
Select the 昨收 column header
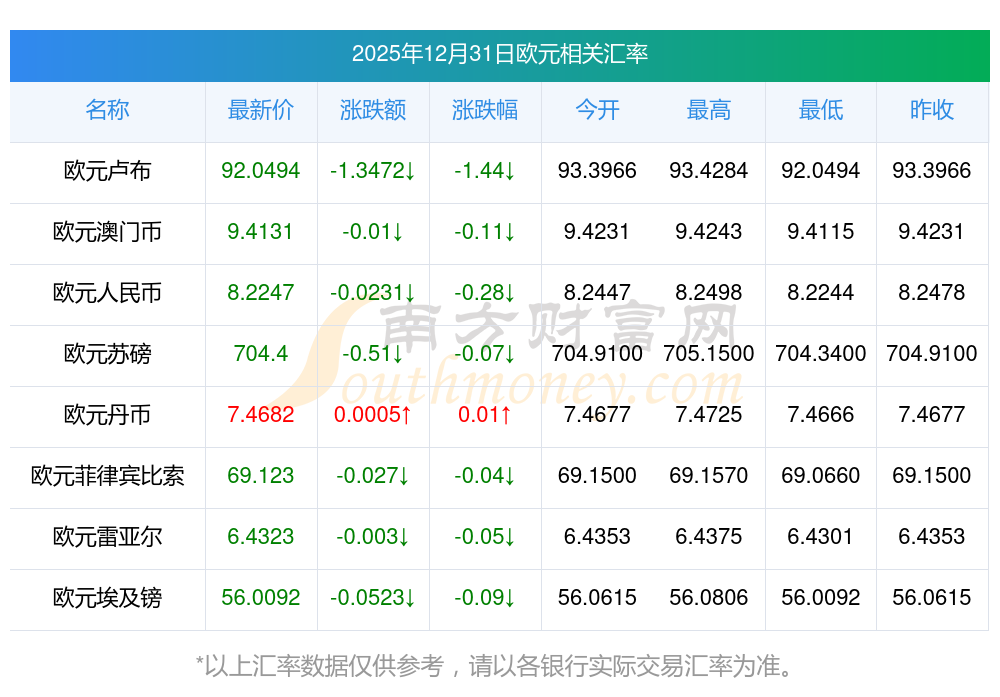pos(932,110)
